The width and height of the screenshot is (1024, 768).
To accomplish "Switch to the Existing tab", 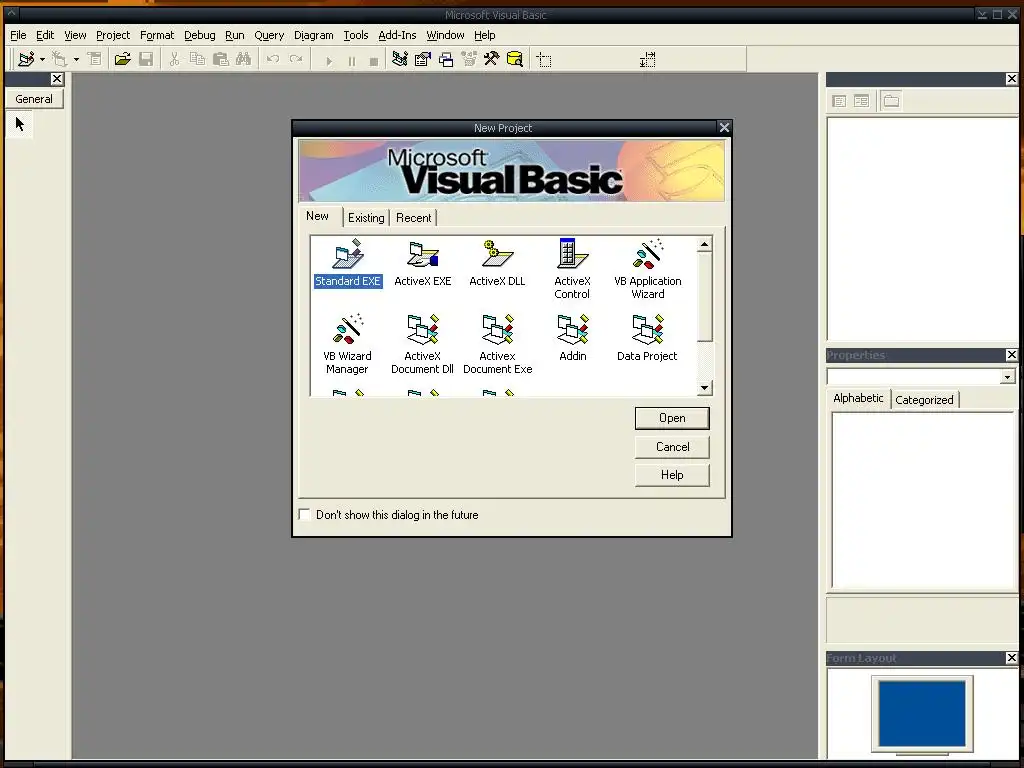I will click(x=366, y=218).
